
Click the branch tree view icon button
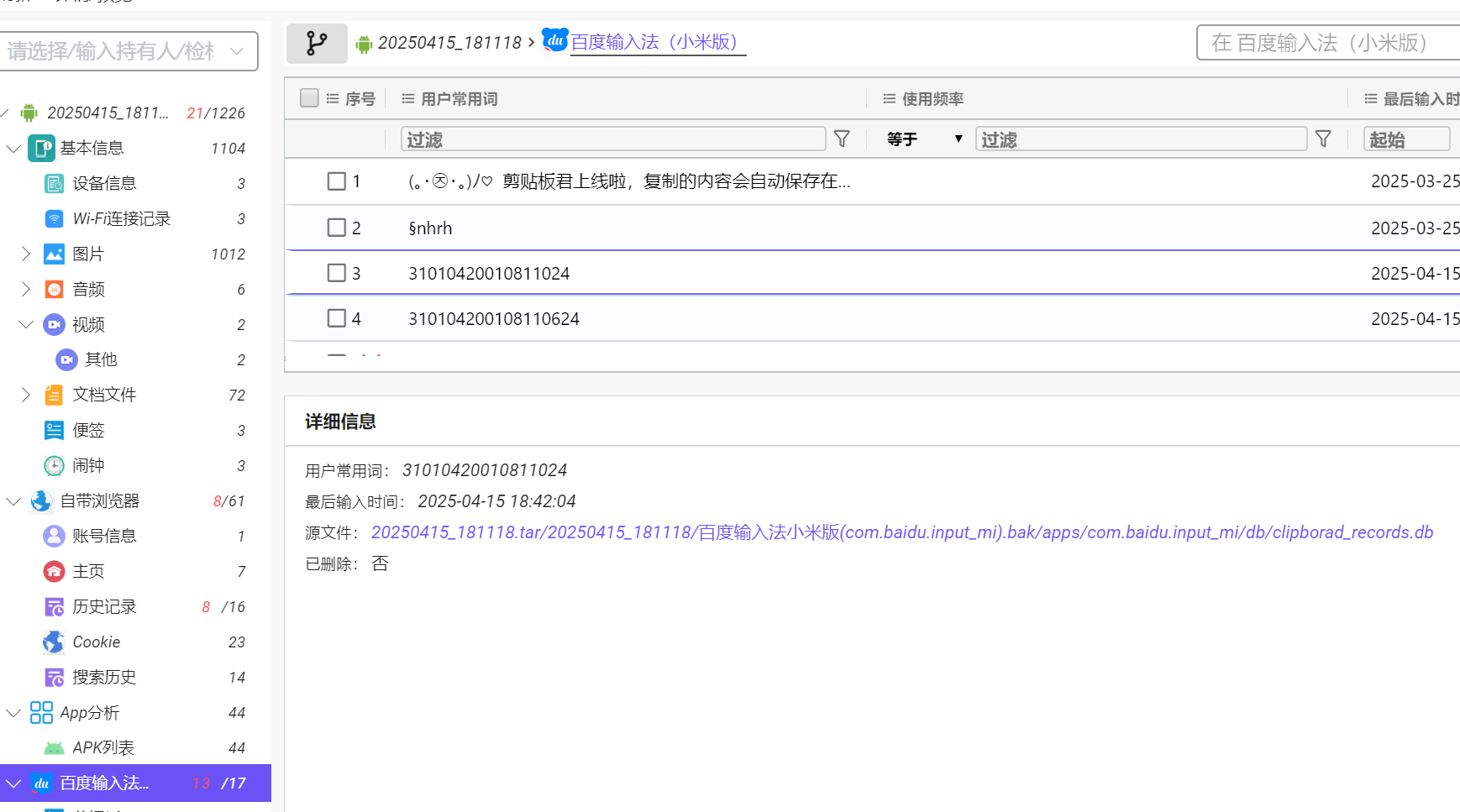(x=317, y=43)
